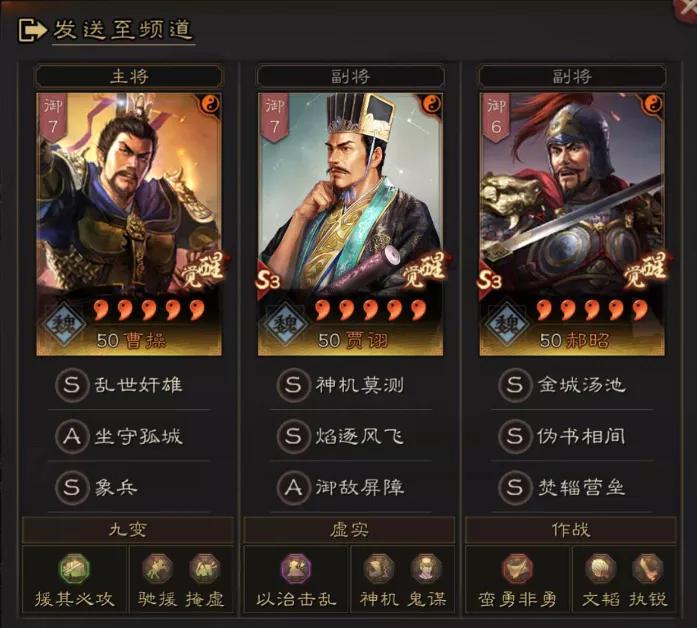Screen dimensions: 697x628
Task: Tap the 神机 tactic icon
Action: pyautogui.click(x=379, y=568)
